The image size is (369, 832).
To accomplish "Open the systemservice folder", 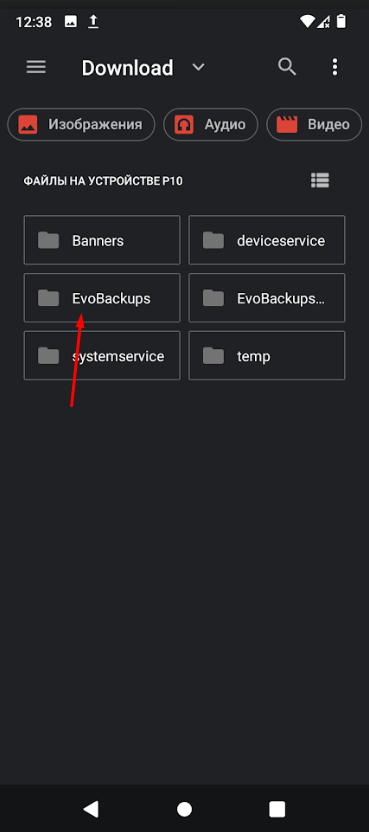I will click(x=102, y=356).
